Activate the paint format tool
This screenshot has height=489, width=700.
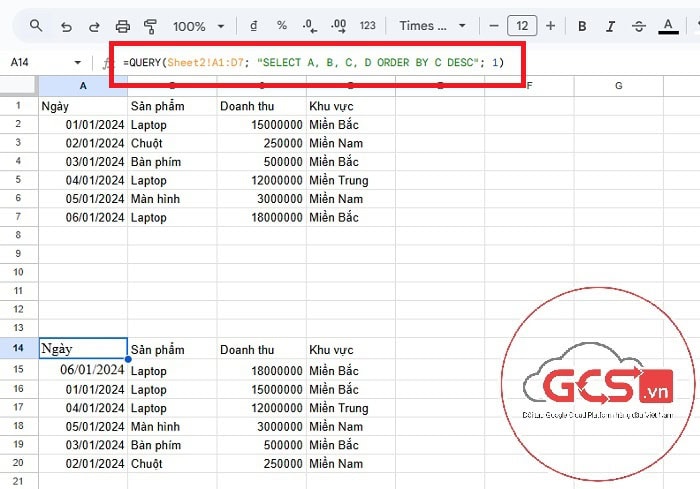[x=151, y=26]
